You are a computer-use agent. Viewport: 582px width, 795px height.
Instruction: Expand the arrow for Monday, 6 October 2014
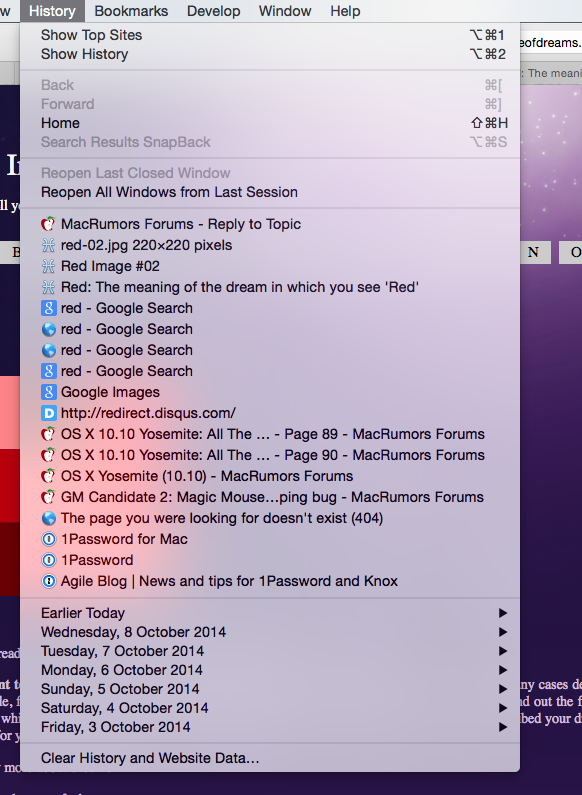pos(502,670)
